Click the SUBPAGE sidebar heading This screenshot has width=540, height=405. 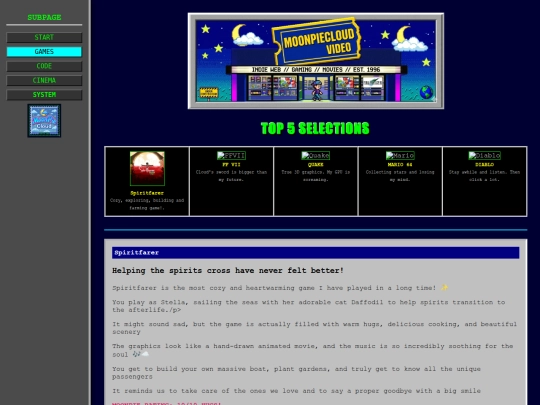coord(44,17)
